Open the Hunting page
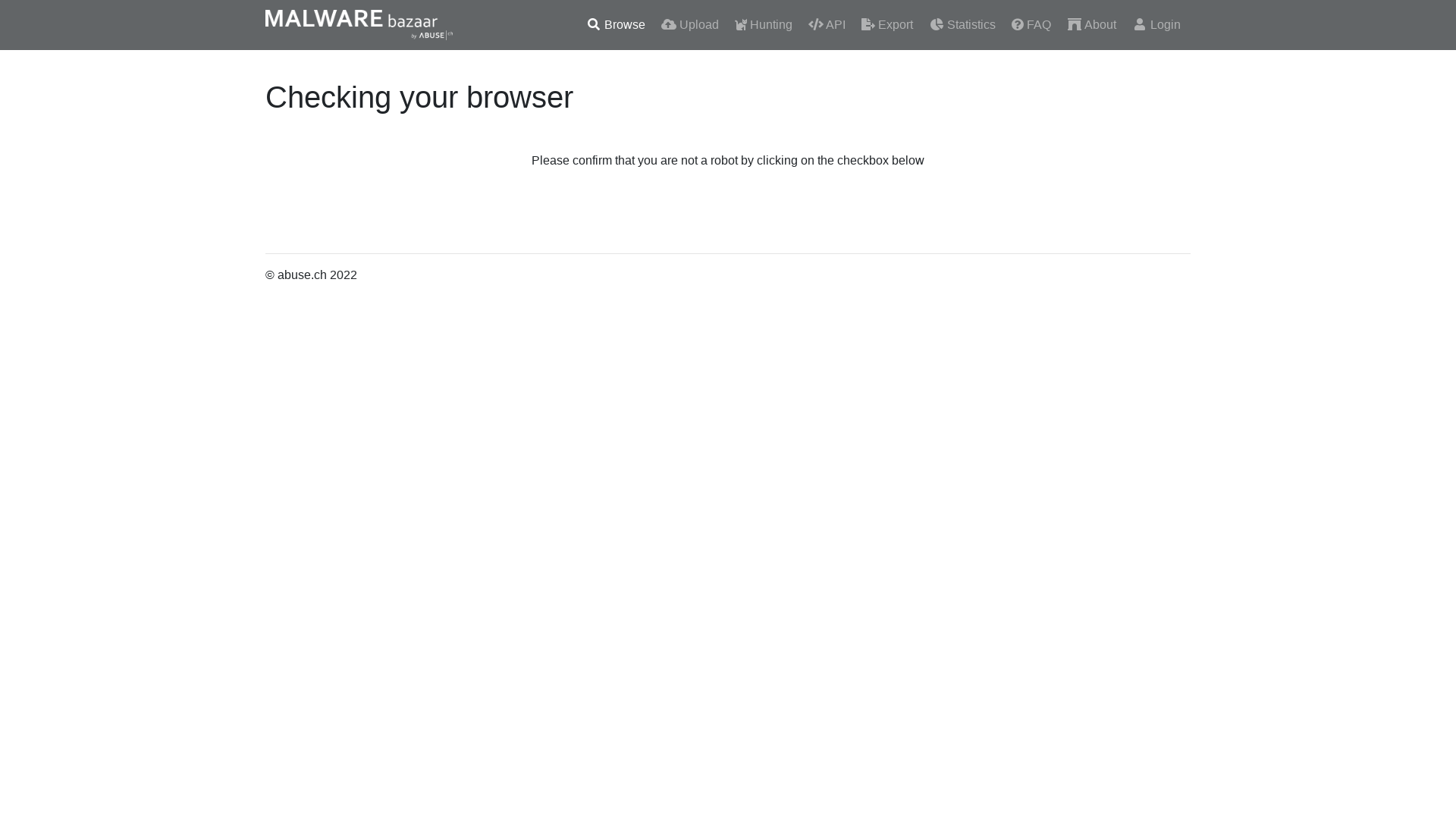This screenshot has width=1456, height=819. pyautogui.click(x=770, y=24)
